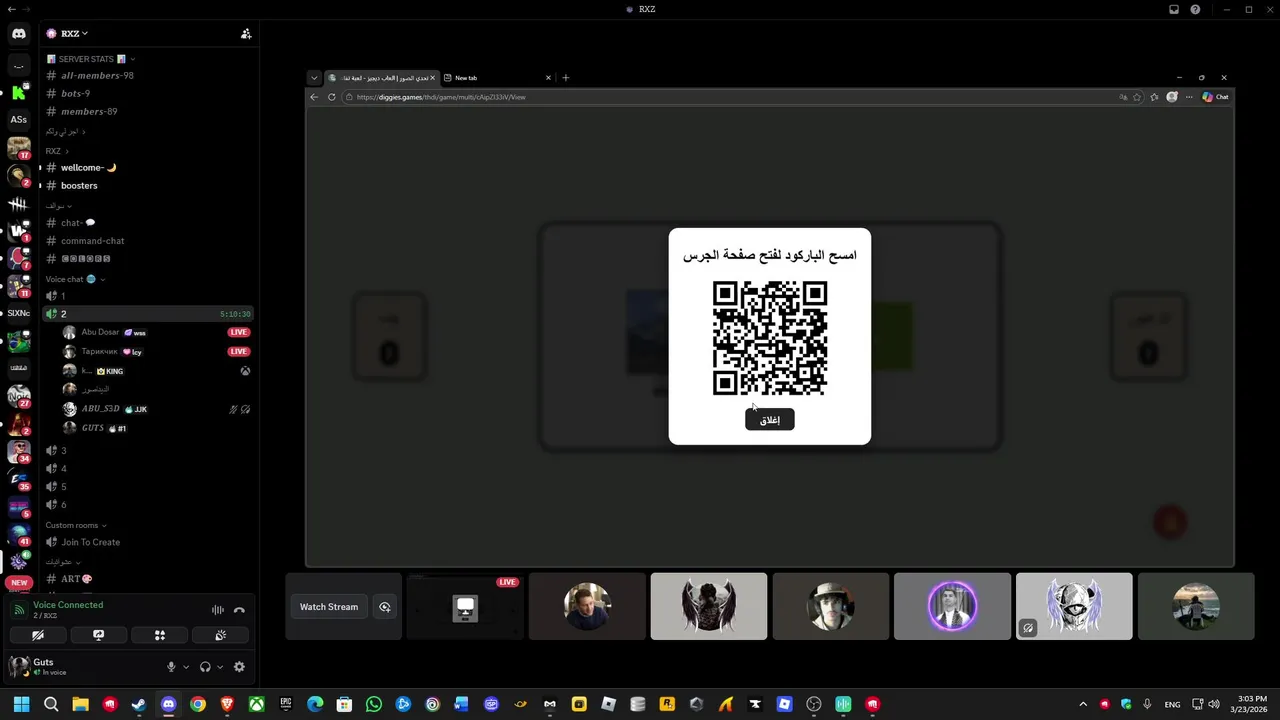
Task: Open Windows Start menu
Action: coord(22,704)
